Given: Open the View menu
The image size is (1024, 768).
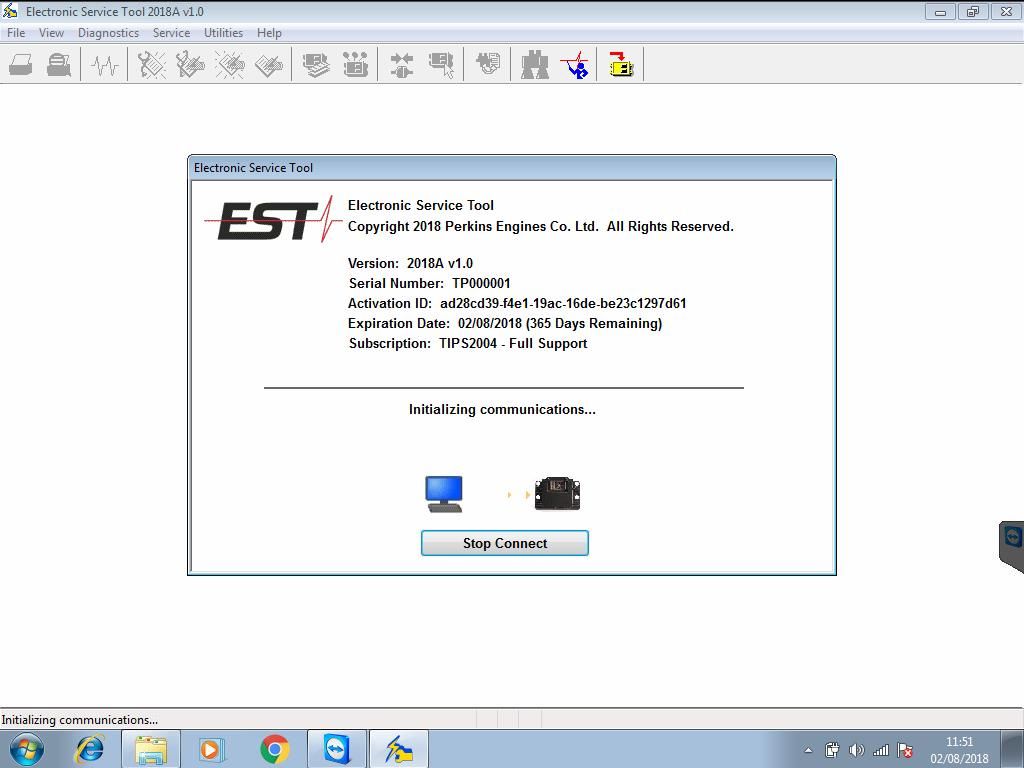Looking at the screenshot, I should click(x=51, y=33).
